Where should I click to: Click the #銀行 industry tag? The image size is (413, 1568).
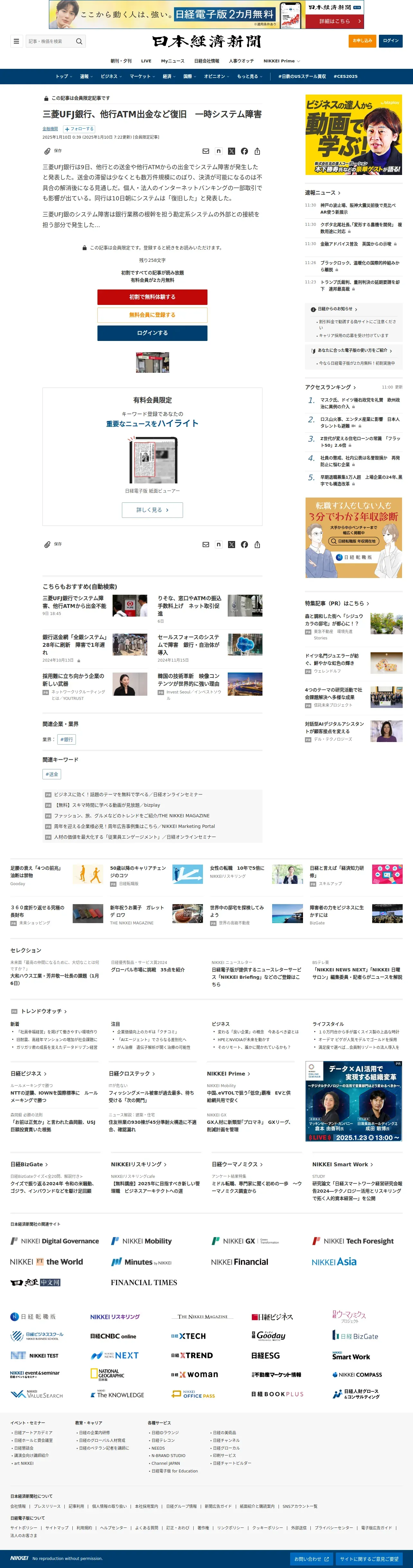[67, 739]
